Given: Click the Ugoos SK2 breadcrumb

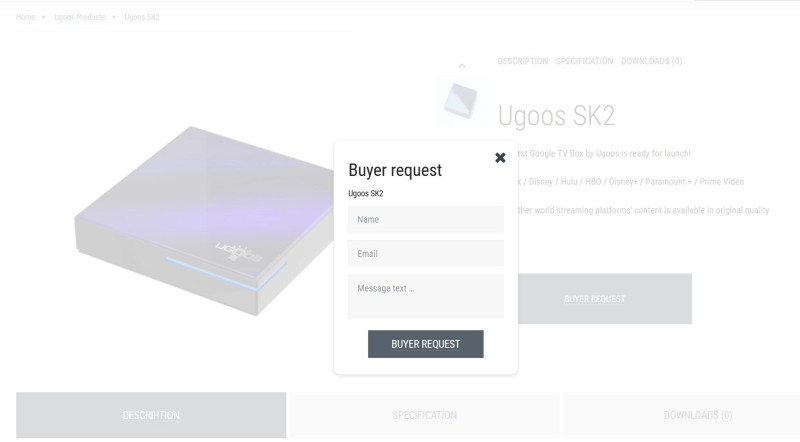Looking at the screenshot, I should 142,17.
